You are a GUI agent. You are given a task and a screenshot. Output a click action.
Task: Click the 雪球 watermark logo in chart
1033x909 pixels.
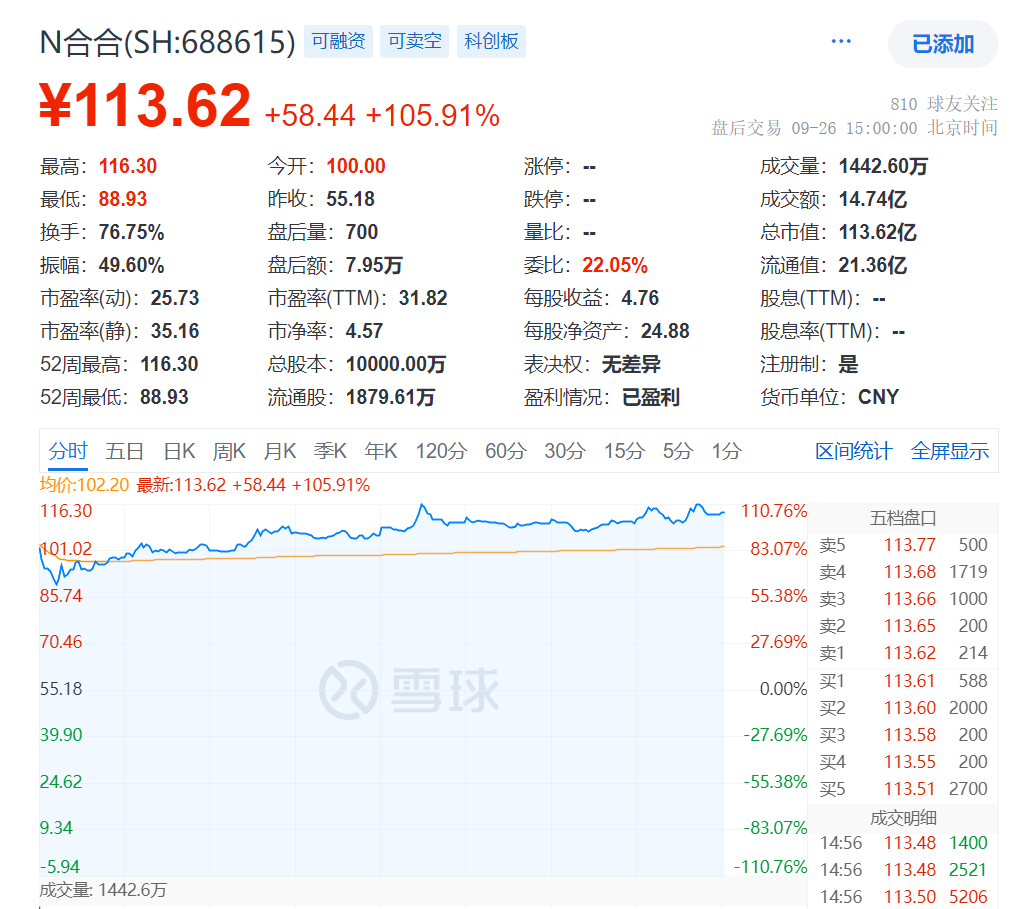[409, 689]
